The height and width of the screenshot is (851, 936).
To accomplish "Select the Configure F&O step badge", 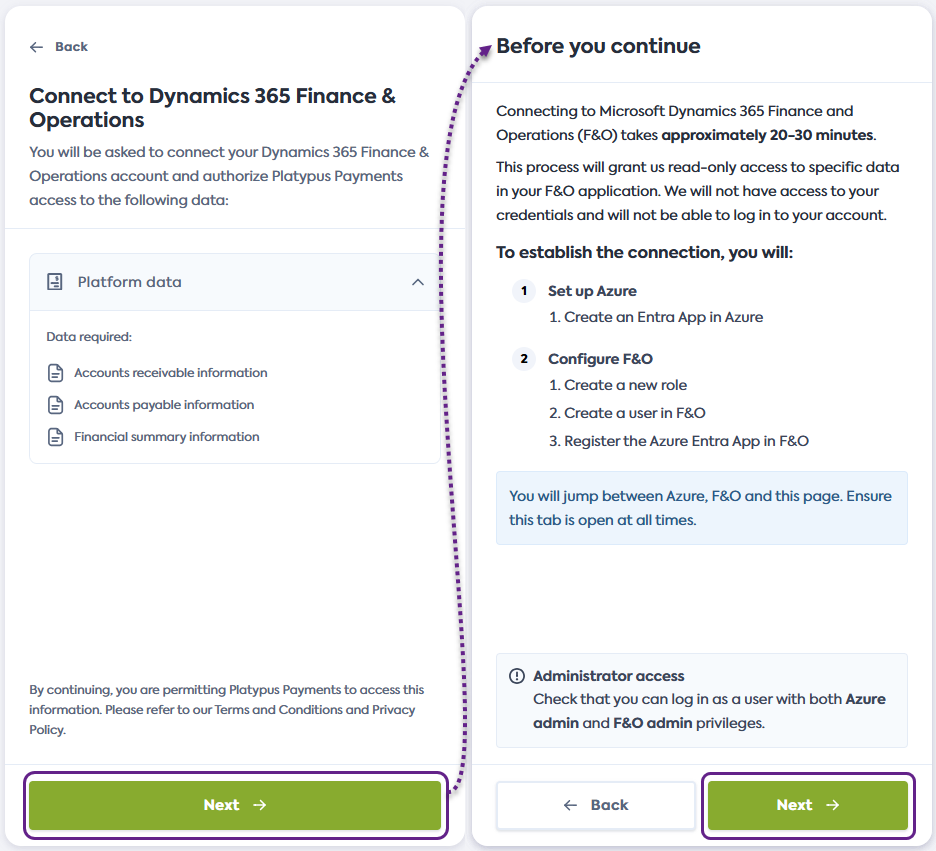I will (x=524, y=358).
